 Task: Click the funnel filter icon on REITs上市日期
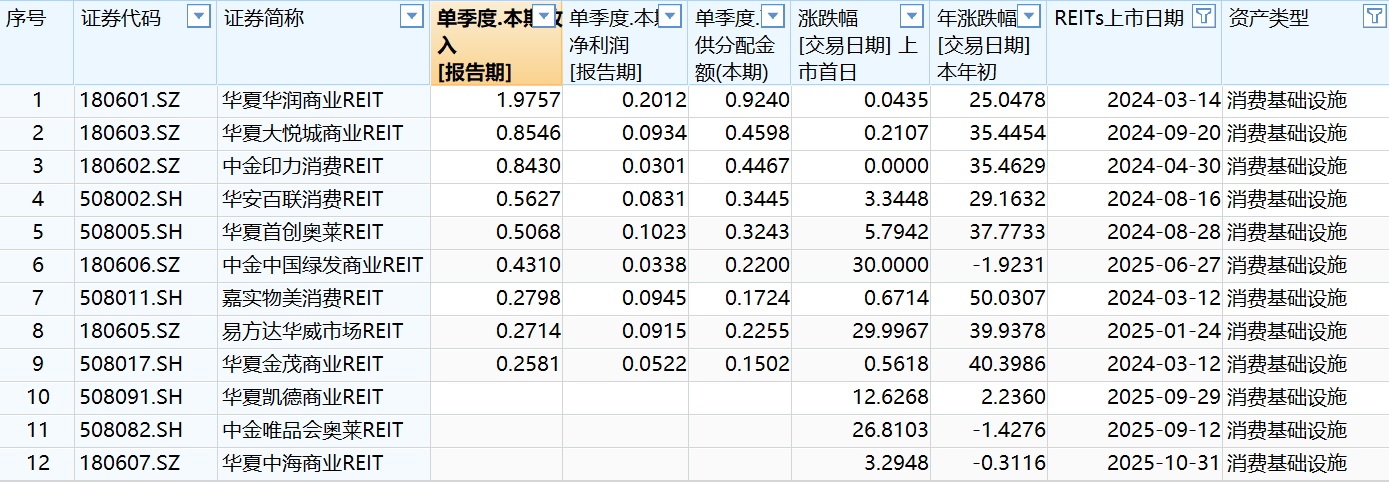[1205, 17]
